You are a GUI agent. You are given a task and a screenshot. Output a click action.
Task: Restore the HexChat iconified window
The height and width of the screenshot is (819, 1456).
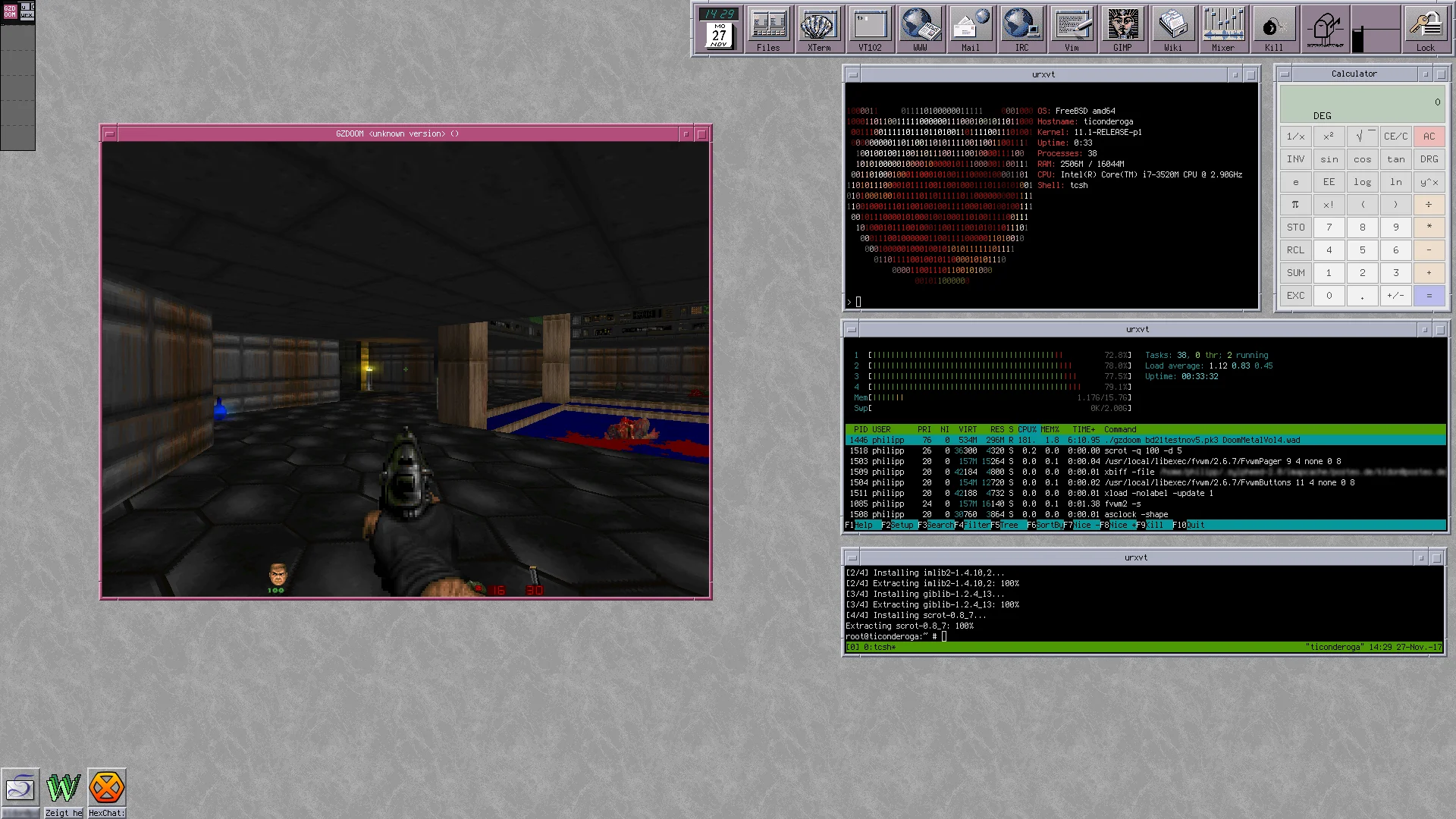point(106,788)
